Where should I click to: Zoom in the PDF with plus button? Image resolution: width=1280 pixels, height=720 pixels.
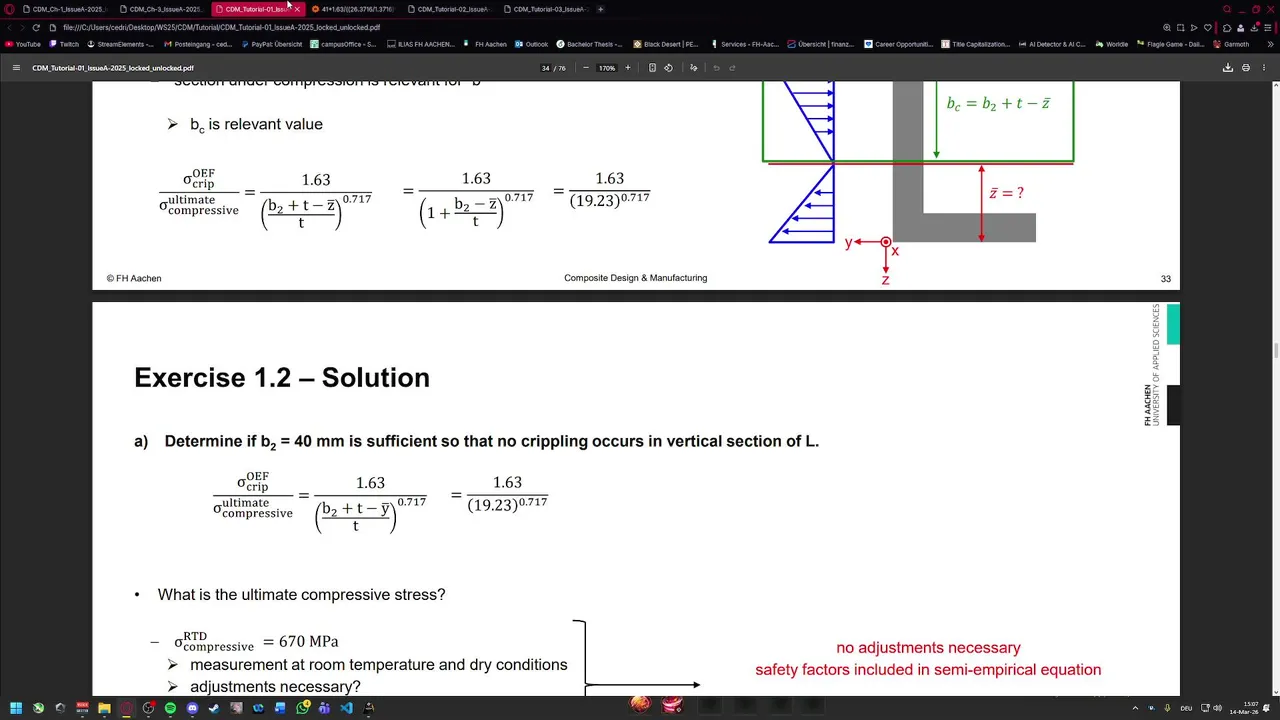(x=628, y=68)
